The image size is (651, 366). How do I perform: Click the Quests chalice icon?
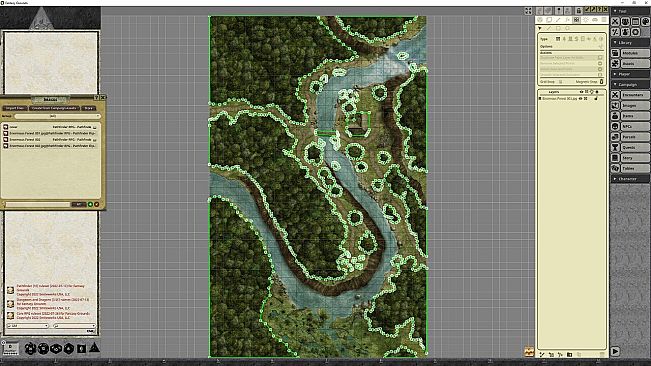coord(615,147)
